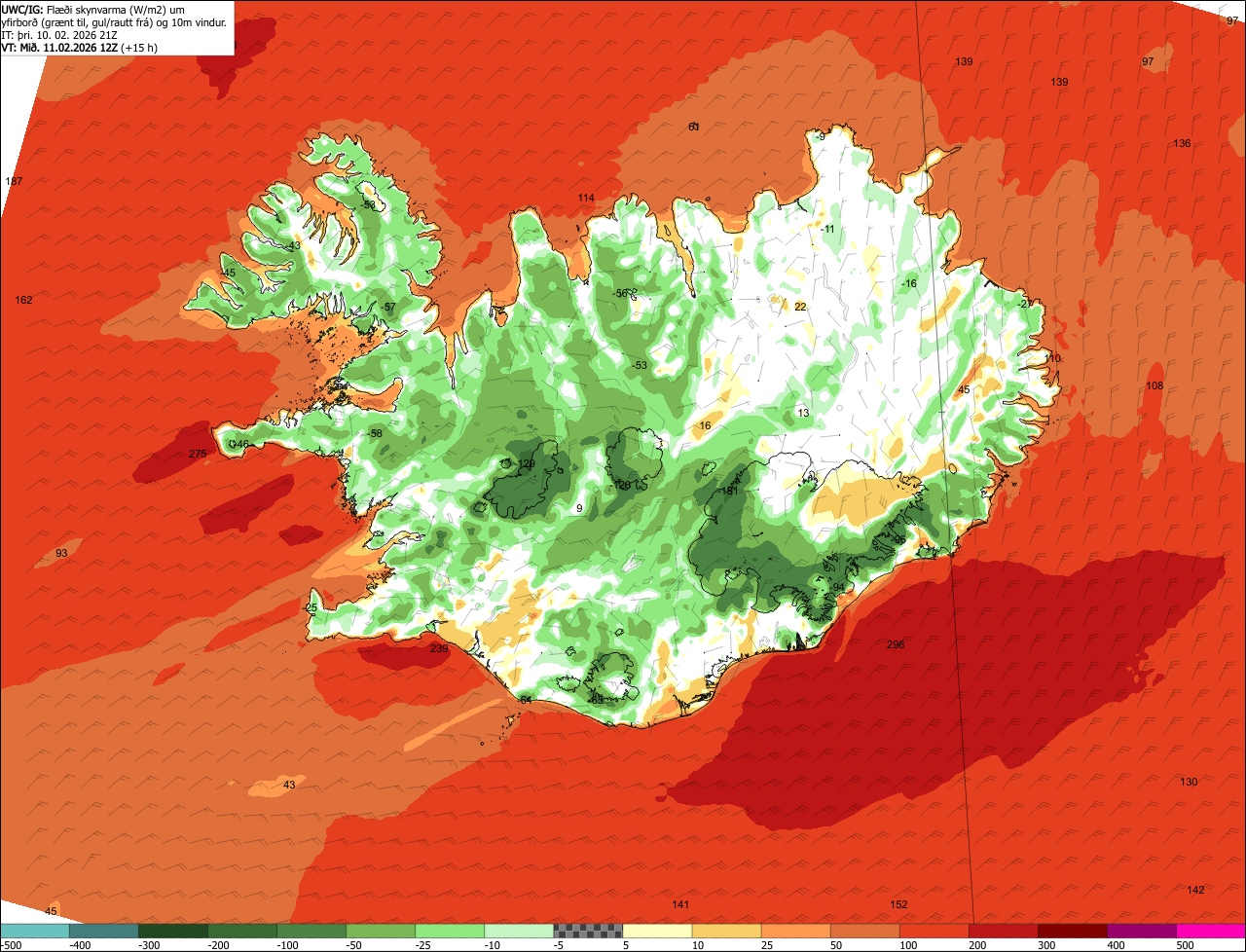Click map value 22 in the northeast highlands
The height and width of the screenshot is (952, 1246).
click(x=800, y=307)
